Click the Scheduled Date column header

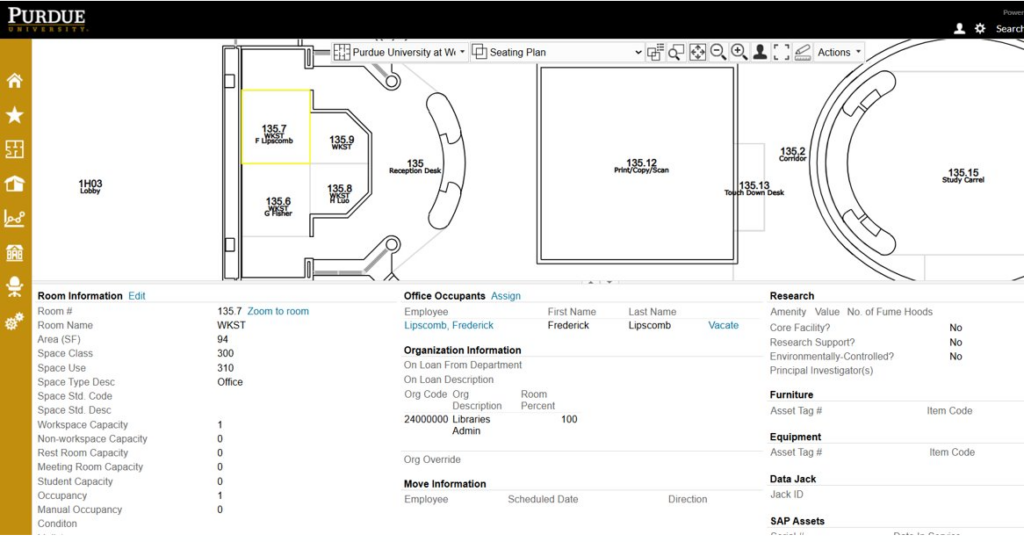click(543, 500)
